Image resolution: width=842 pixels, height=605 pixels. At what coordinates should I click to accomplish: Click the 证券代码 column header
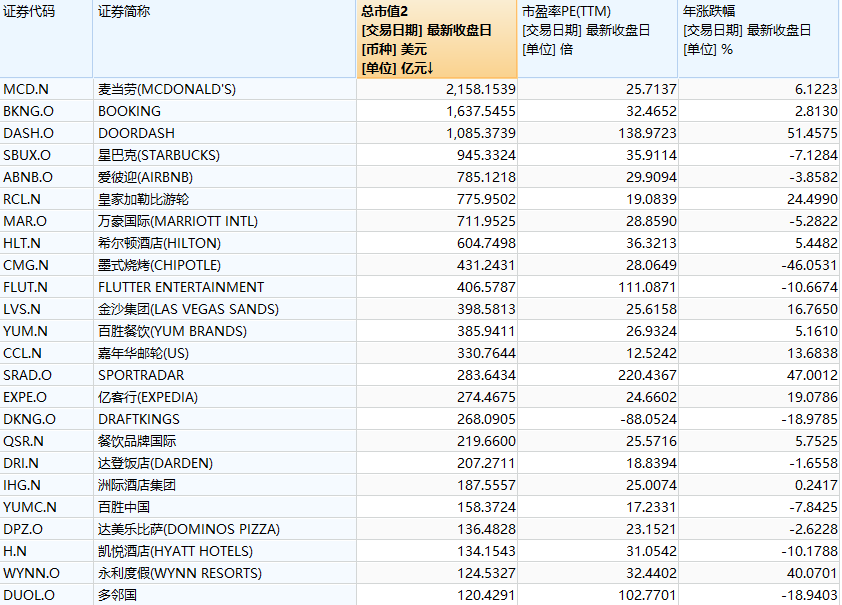click(x=46, y=39)
